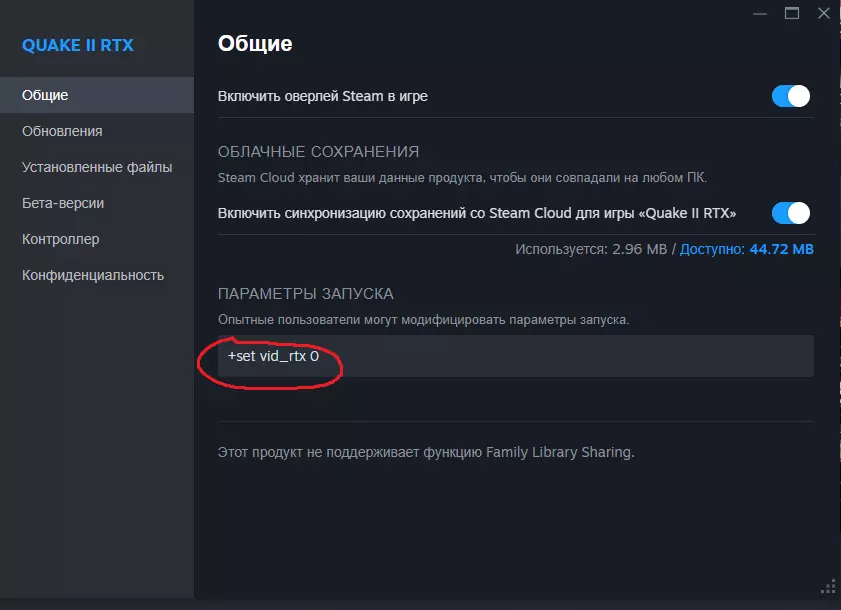Click the Family Library Sharing notice

pos(426,452)
